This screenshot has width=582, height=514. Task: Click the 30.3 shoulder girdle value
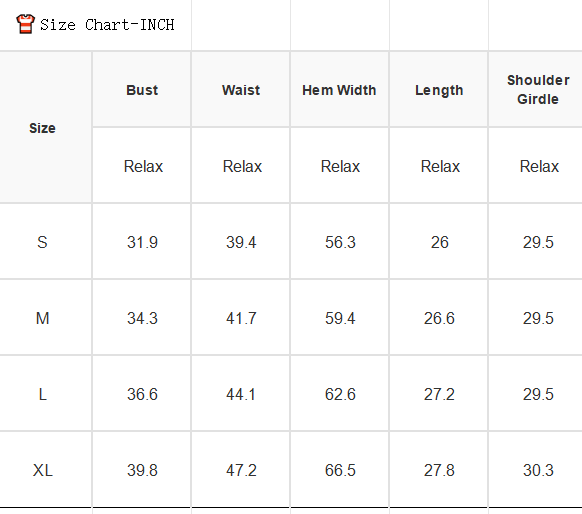pos(538,470)
